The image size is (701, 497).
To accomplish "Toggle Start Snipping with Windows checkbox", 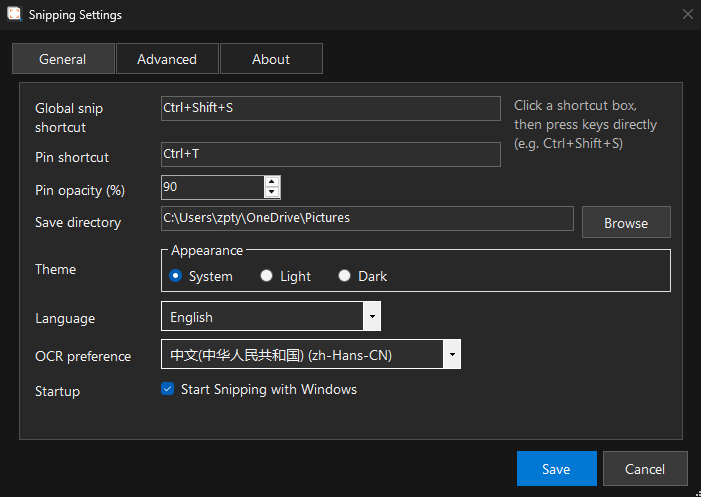I will click(168, 389).
